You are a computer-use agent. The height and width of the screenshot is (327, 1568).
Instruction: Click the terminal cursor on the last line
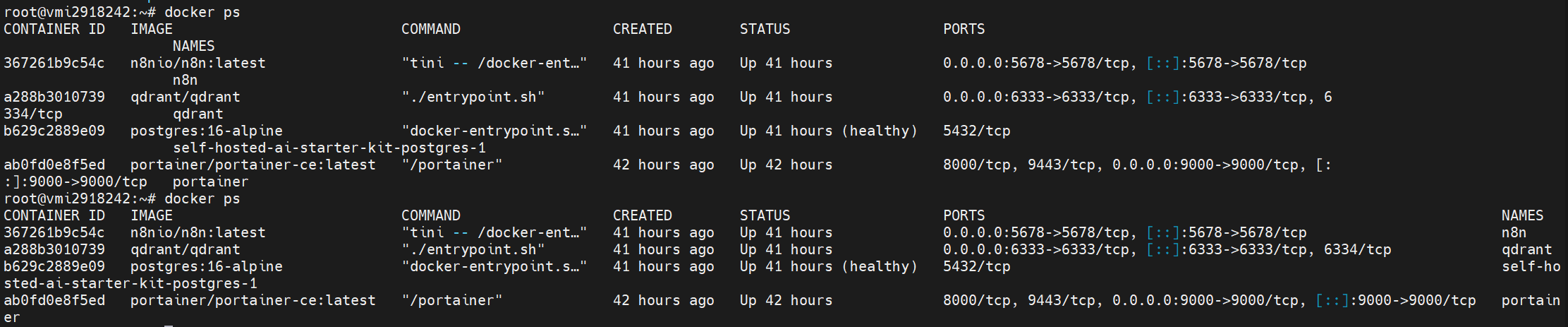click(169, 325)
